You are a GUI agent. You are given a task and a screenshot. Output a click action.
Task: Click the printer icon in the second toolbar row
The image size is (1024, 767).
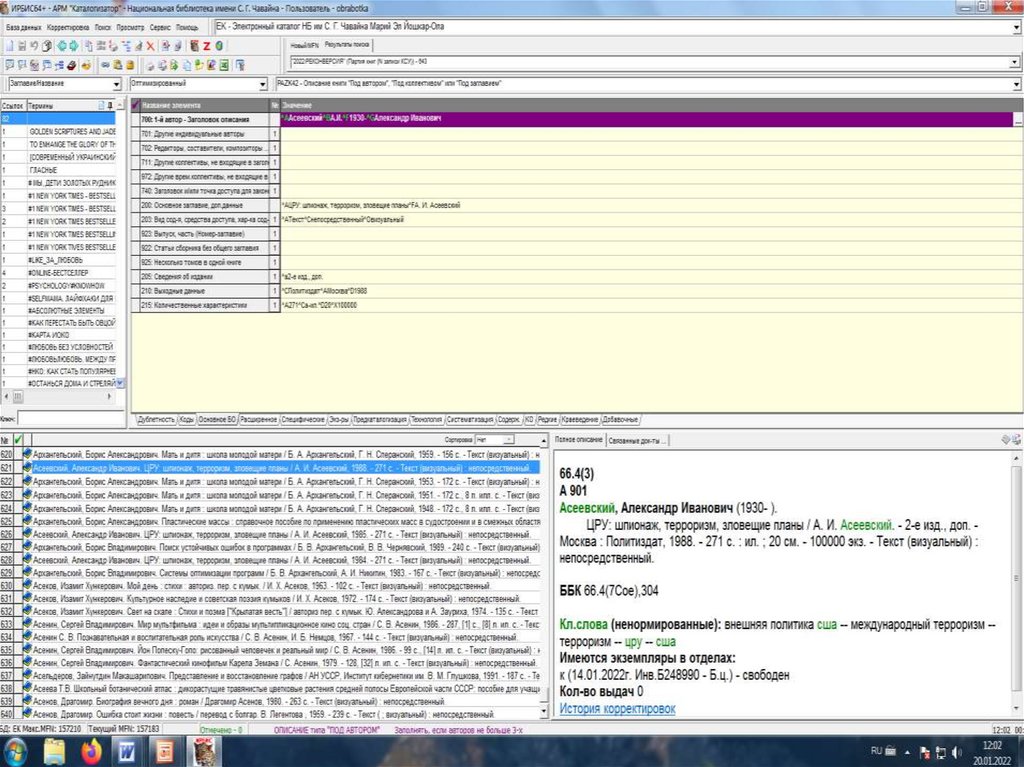(x=150, y=65)
